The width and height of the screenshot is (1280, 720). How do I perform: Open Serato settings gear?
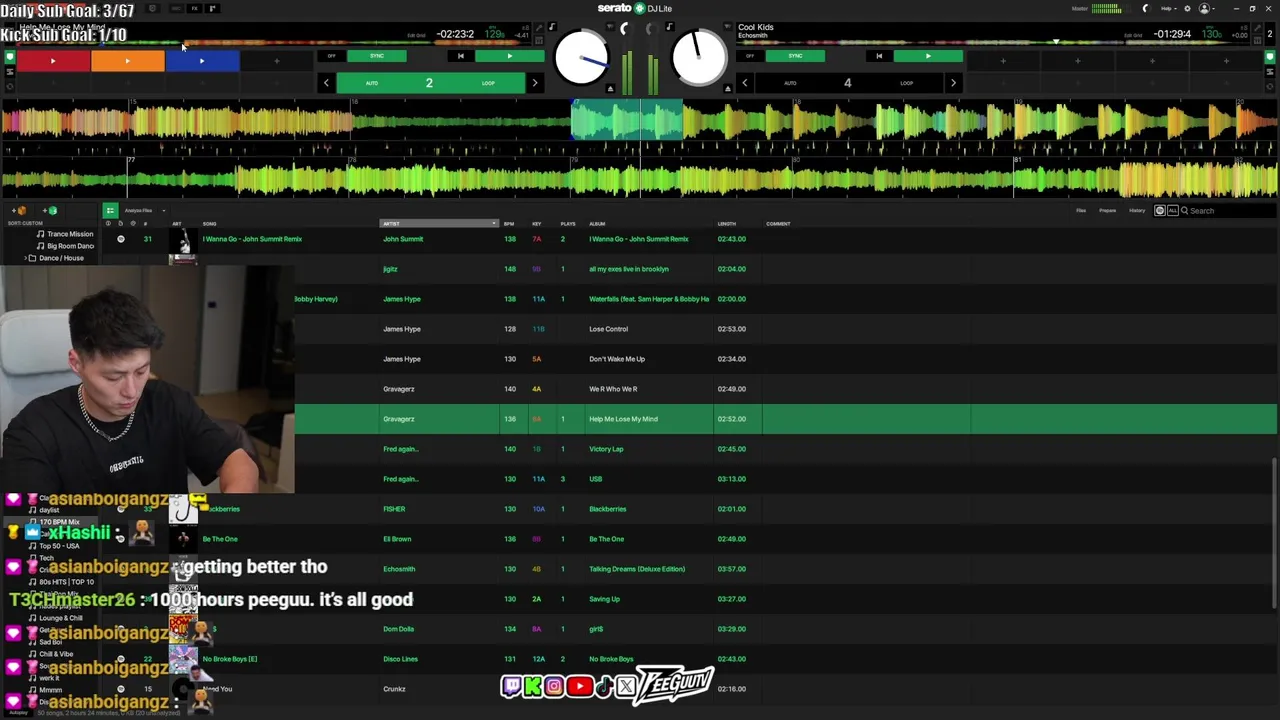(x=1187, y=9)
